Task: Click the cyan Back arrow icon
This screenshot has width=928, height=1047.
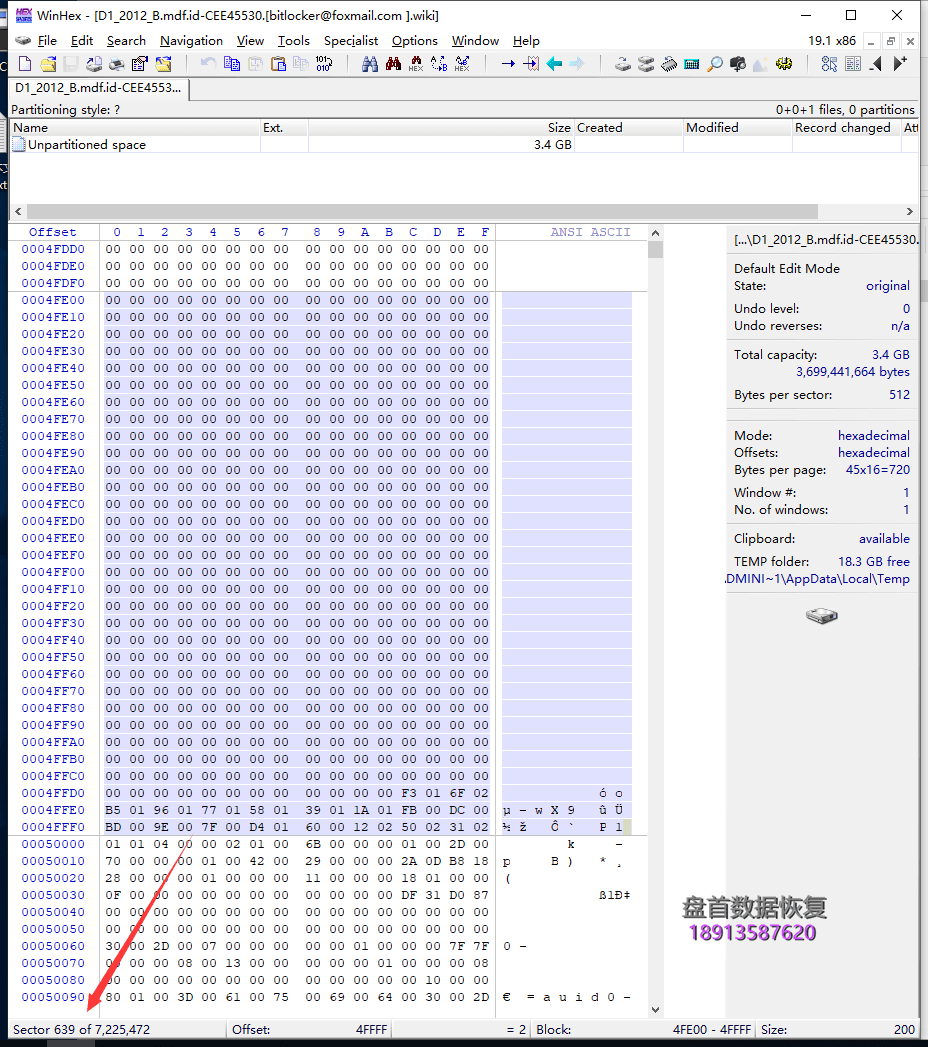Action: (554, 64)
